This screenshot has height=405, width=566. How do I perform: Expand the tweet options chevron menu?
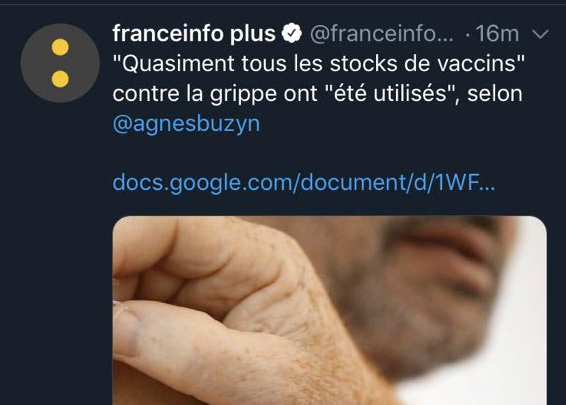[540, 34]
